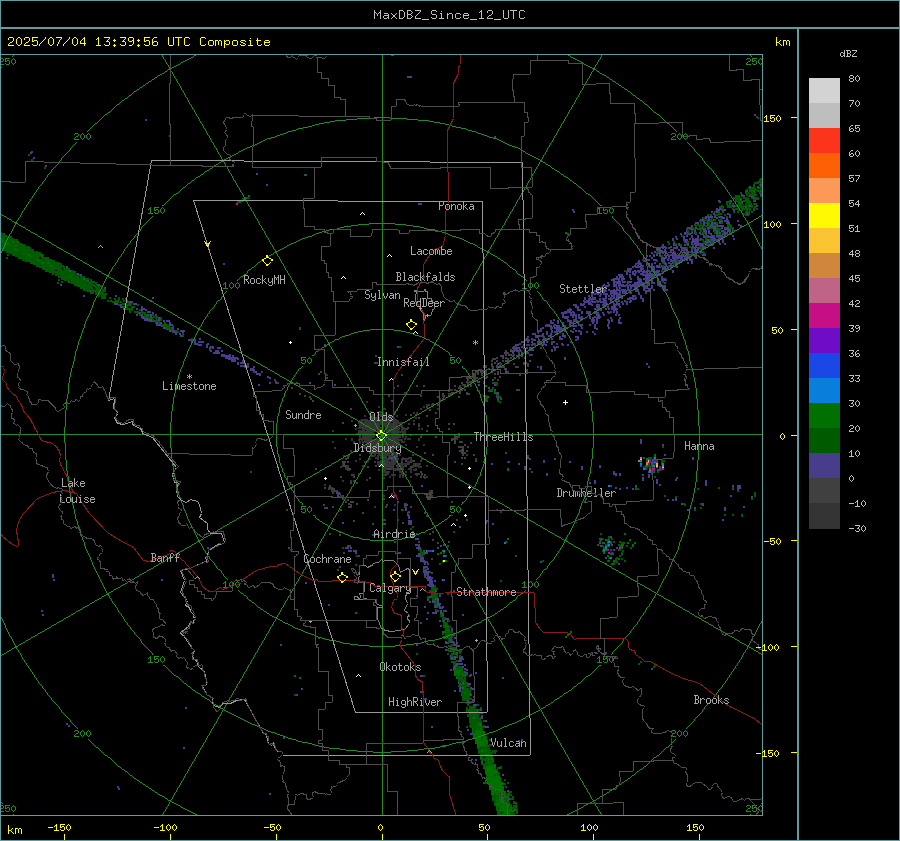Click the HighRiver label

pos(415,702)
